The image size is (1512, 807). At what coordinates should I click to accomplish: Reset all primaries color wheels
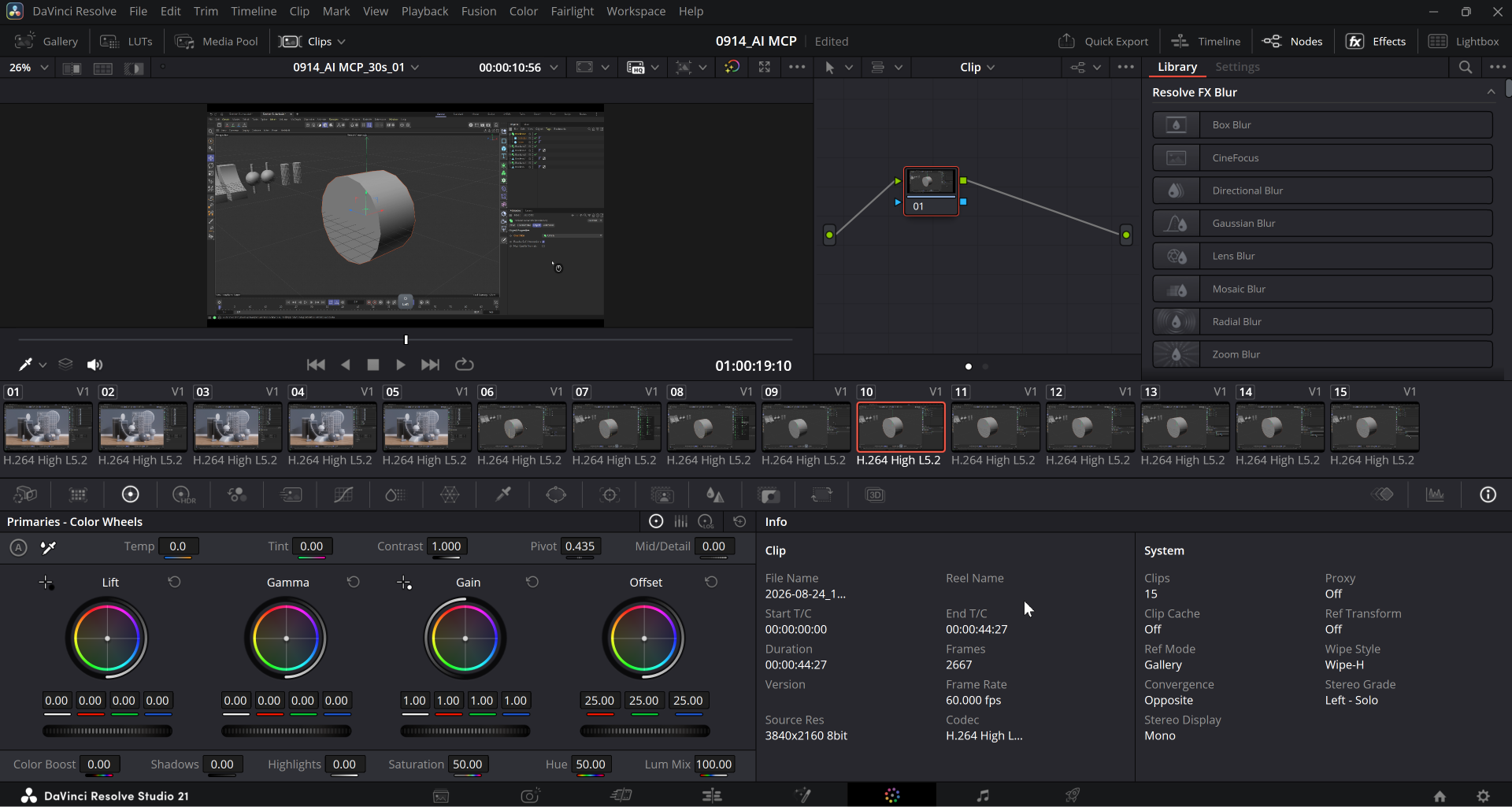739,521
